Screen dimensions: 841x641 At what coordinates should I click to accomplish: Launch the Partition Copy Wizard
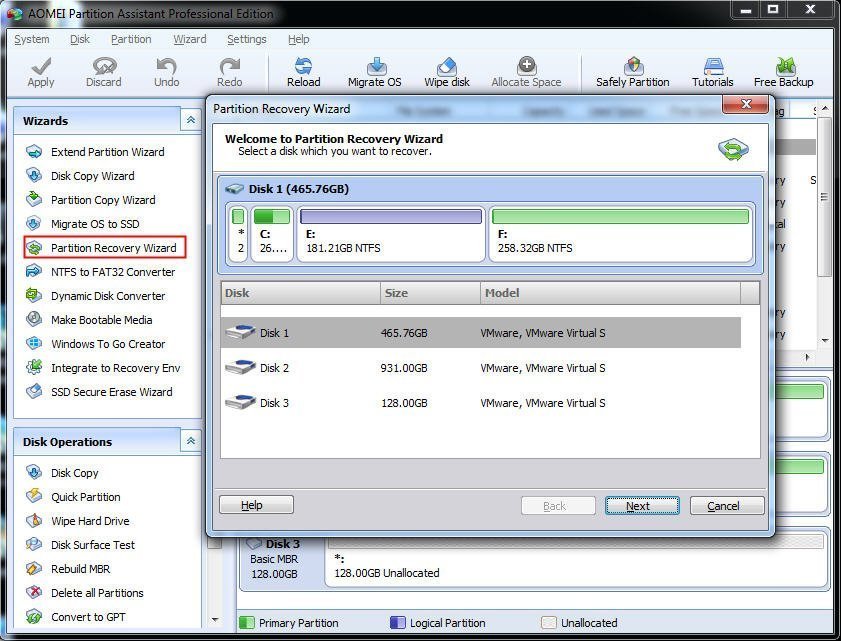91,200
